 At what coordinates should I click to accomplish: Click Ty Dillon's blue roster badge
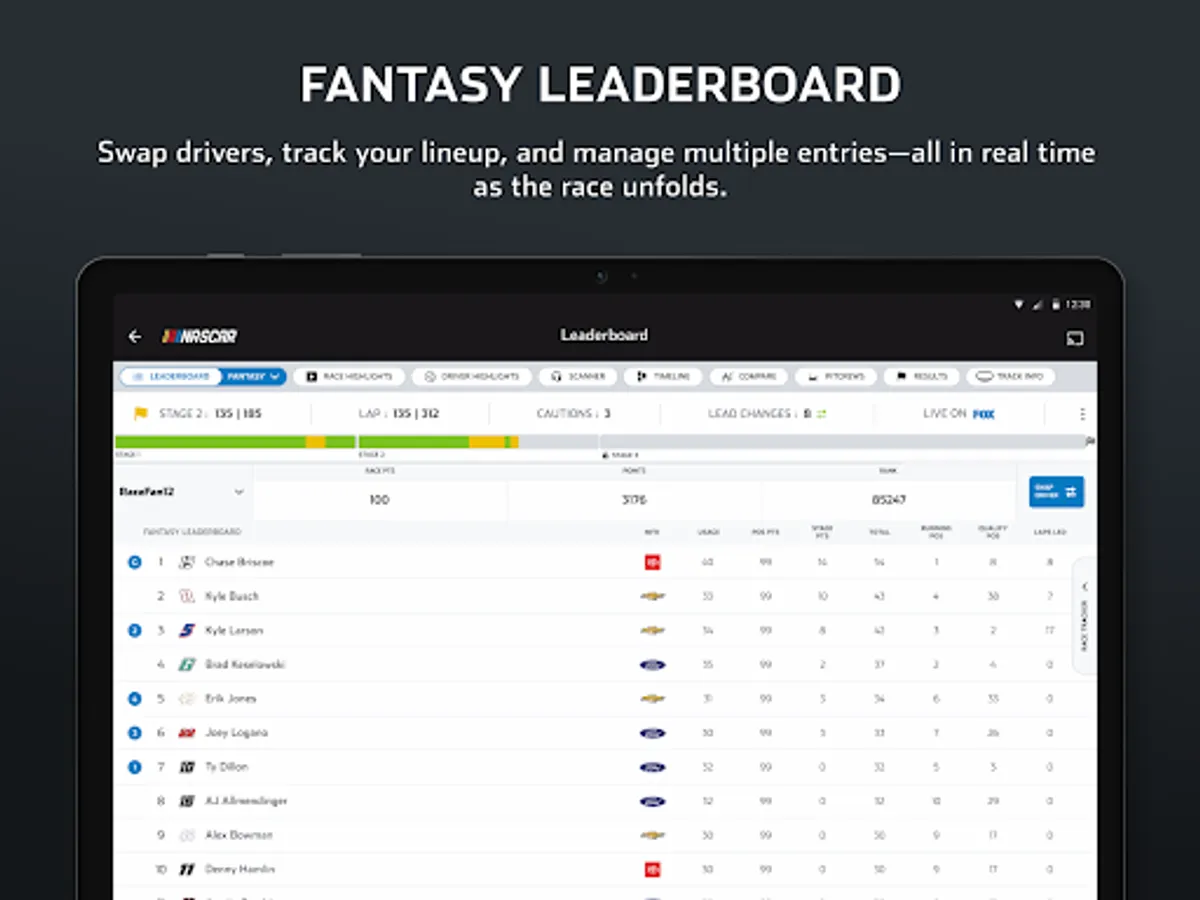pos(135,767)
